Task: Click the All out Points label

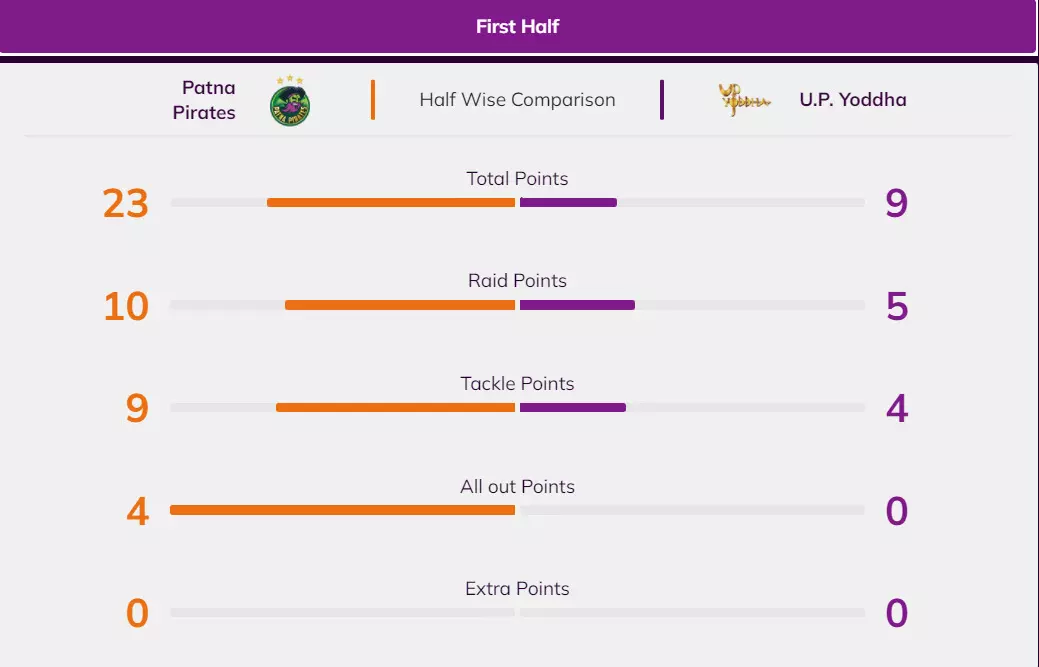Action: coord(517,487)
